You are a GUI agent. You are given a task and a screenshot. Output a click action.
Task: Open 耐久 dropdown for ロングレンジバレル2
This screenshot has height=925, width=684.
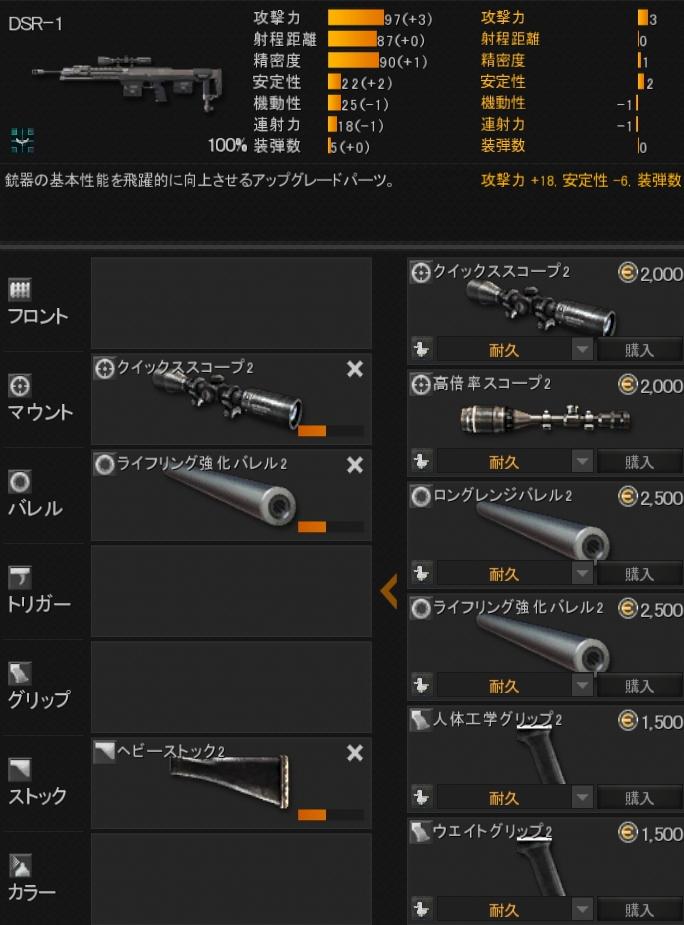coord(582,573)
